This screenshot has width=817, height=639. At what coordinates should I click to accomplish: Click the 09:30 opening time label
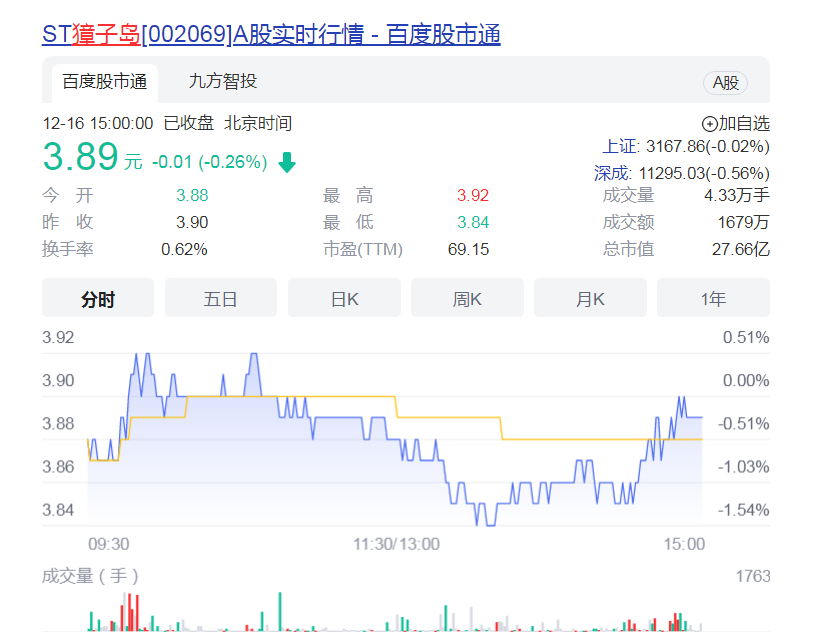click(x=109, y=544)
